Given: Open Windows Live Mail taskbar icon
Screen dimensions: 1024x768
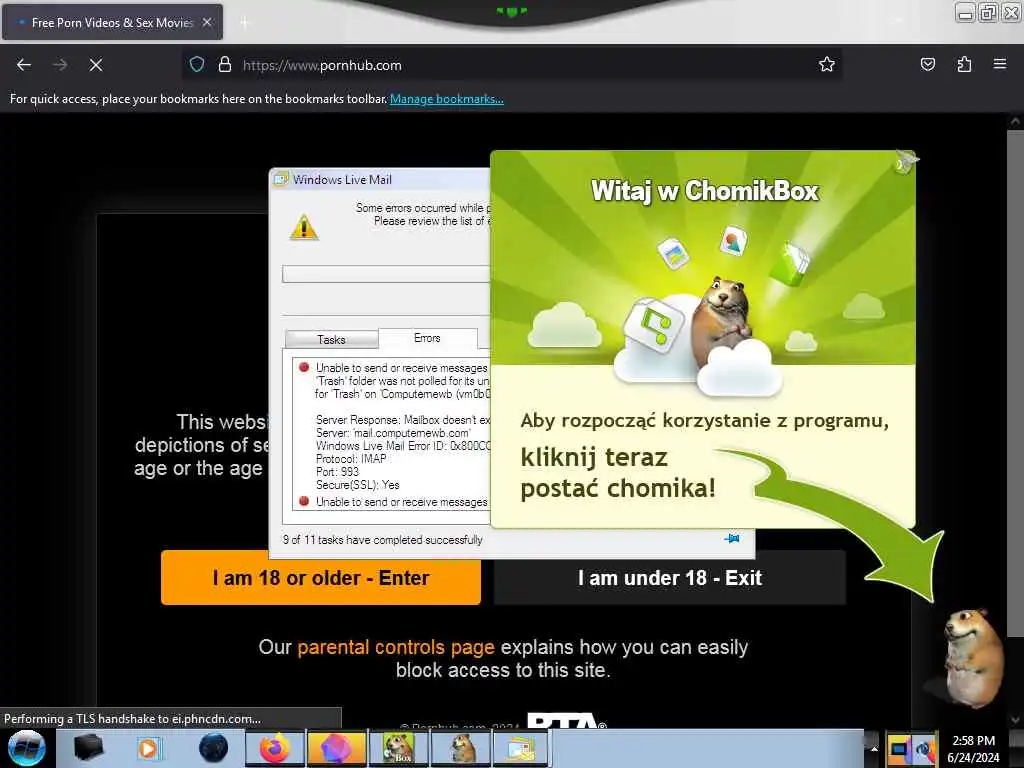Looking at the screenshot, I should tap(522, 748).
